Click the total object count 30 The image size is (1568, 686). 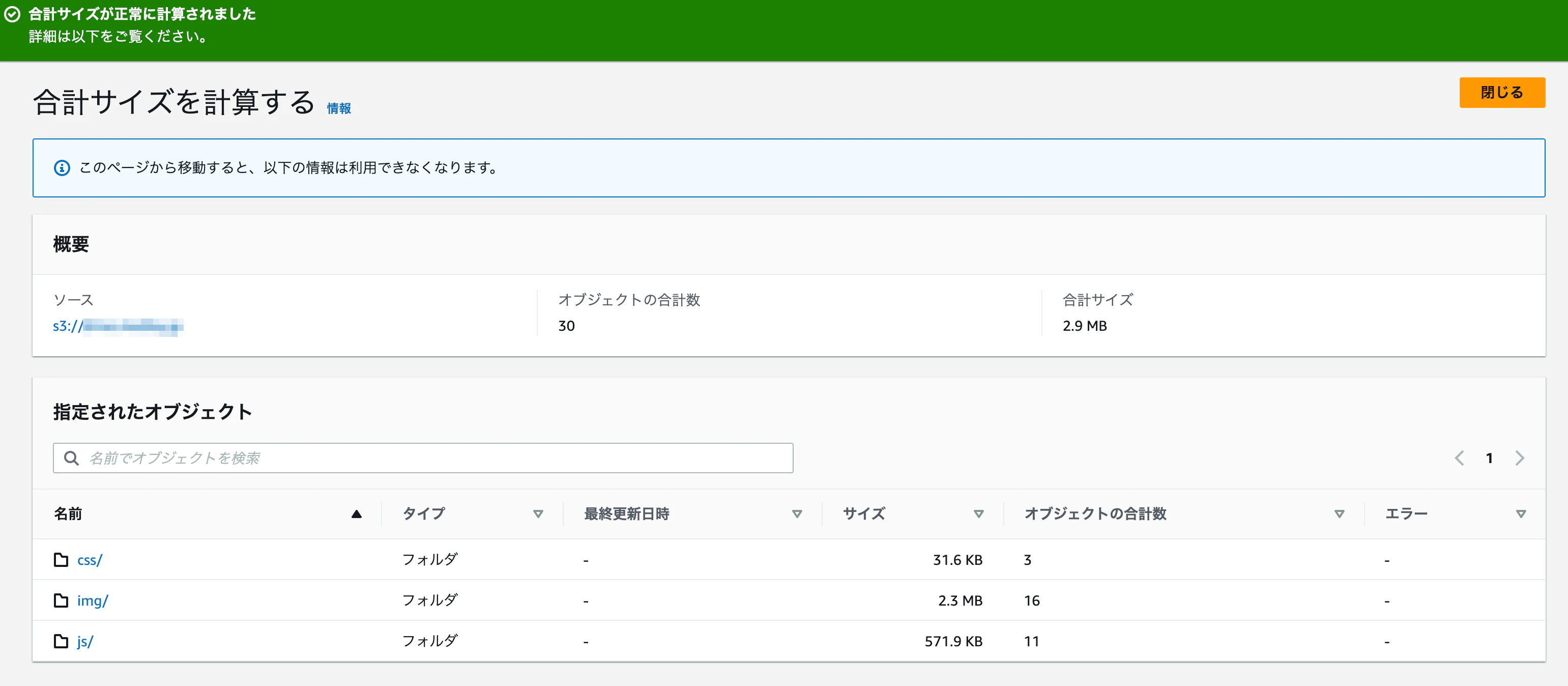(566, 326)
